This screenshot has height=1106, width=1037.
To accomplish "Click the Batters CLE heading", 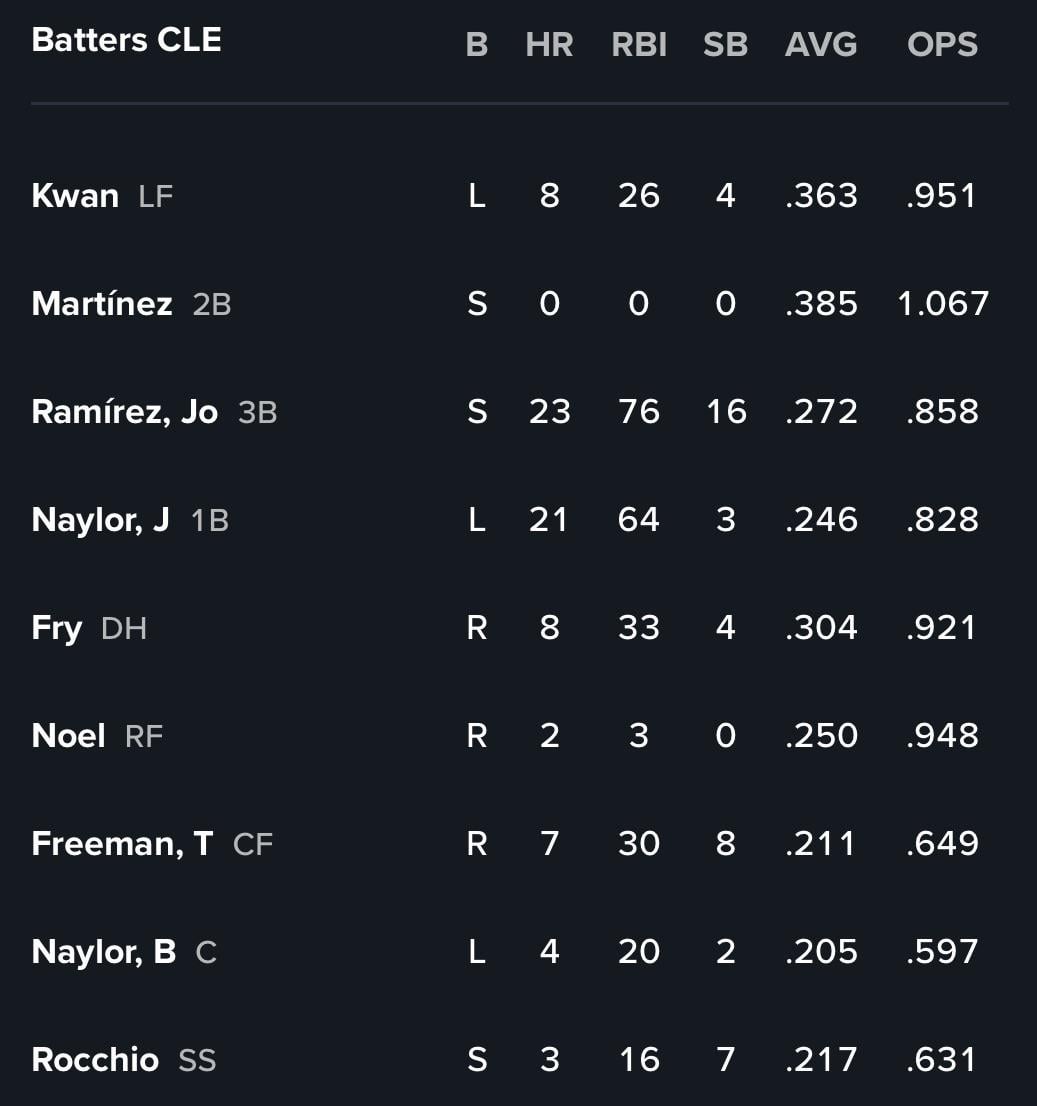I will click(127, 40).
